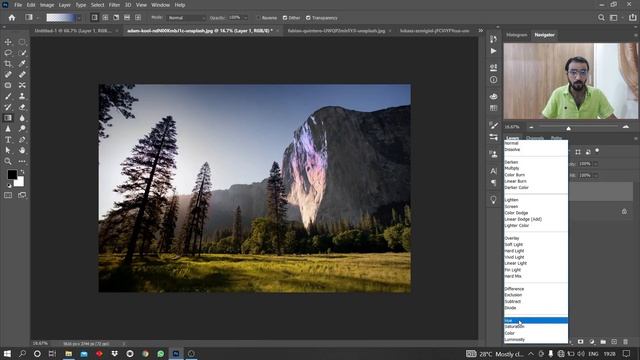Select the Move tool

(x=8, y=42)
